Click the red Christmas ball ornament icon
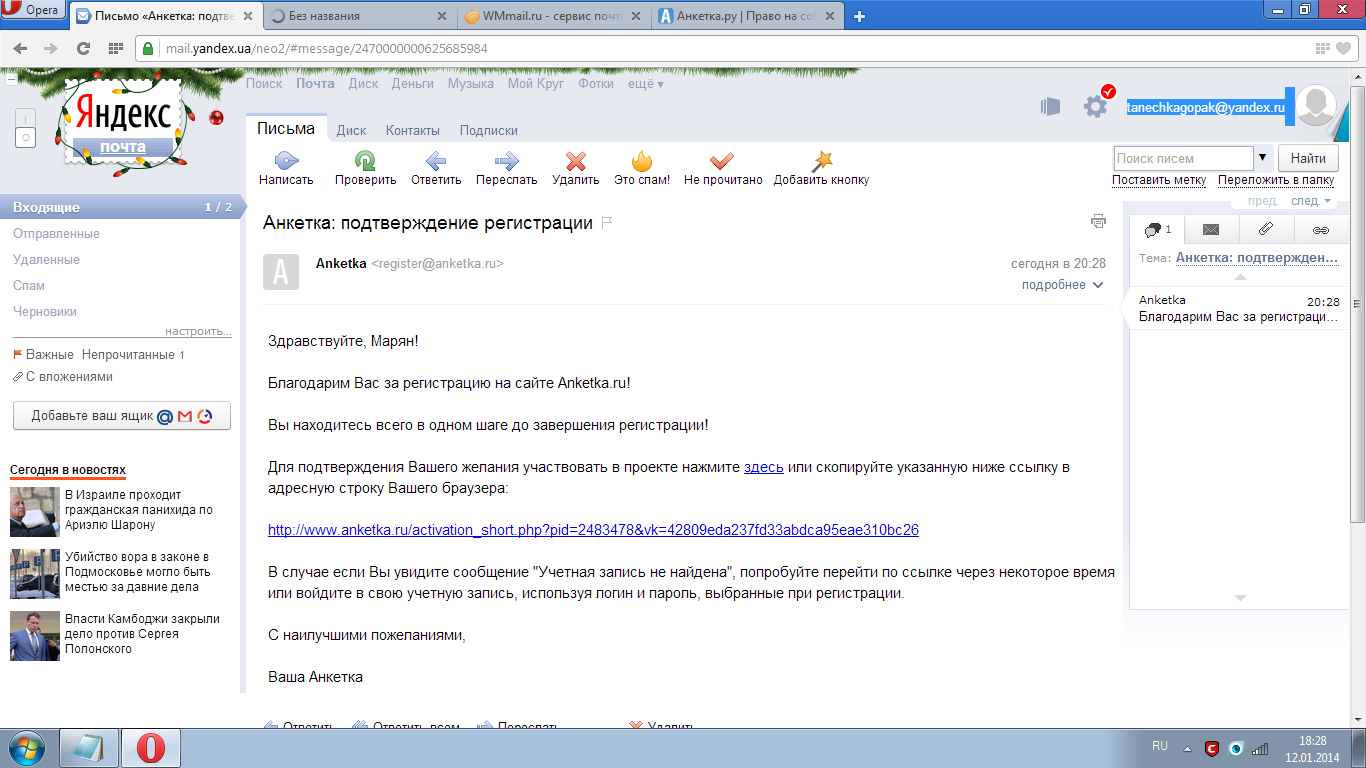Screen dimensions: 1366x768 pos(216,118)
